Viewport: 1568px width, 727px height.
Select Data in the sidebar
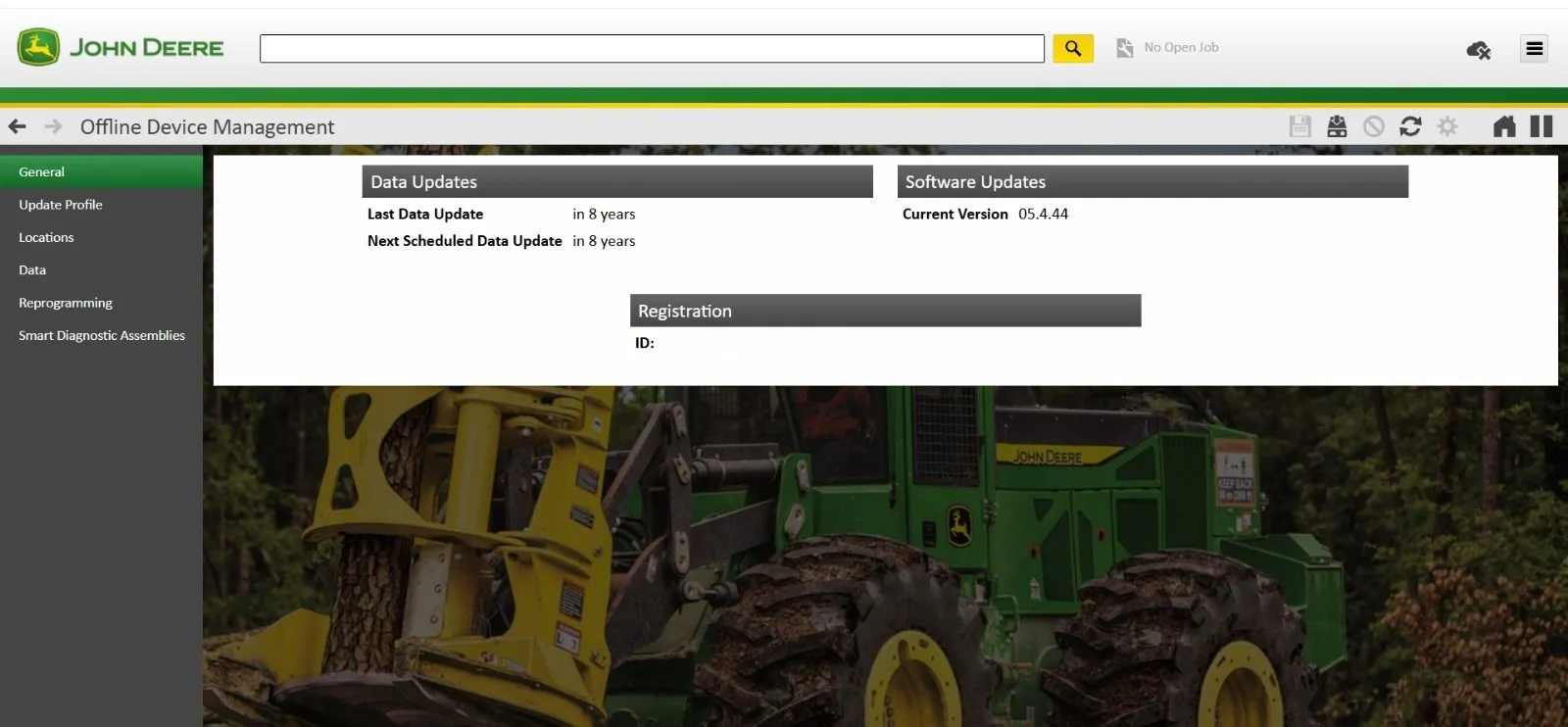[32, 270]
